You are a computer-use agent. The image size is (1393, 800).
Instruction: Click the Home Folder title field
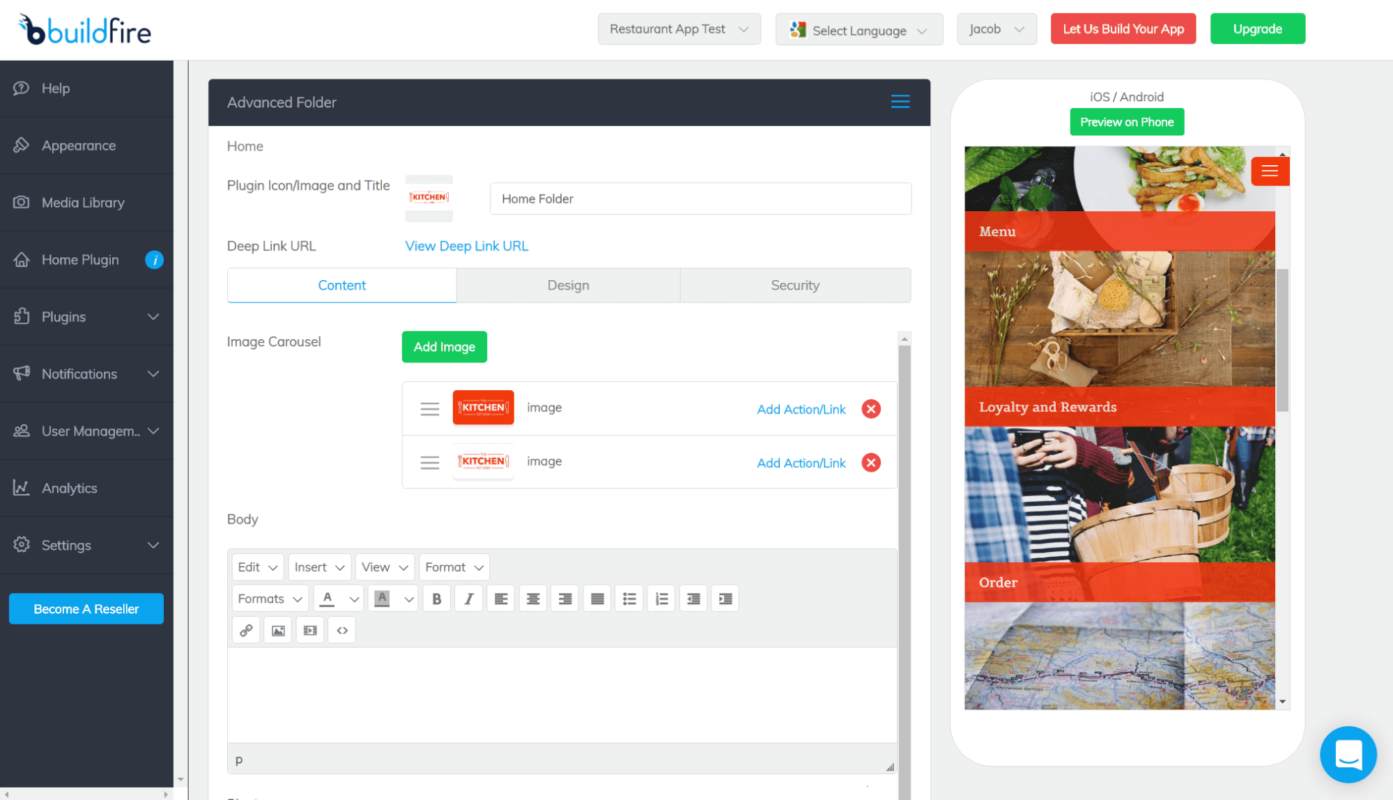pyautogui.click(x=701, y=198)
